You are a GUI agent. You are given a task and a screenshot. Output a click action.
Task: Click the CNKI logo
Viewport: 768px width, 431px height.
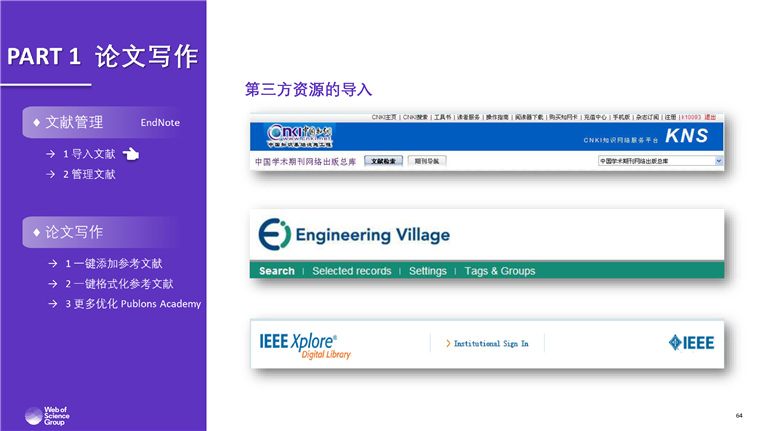tap(300, 136)
